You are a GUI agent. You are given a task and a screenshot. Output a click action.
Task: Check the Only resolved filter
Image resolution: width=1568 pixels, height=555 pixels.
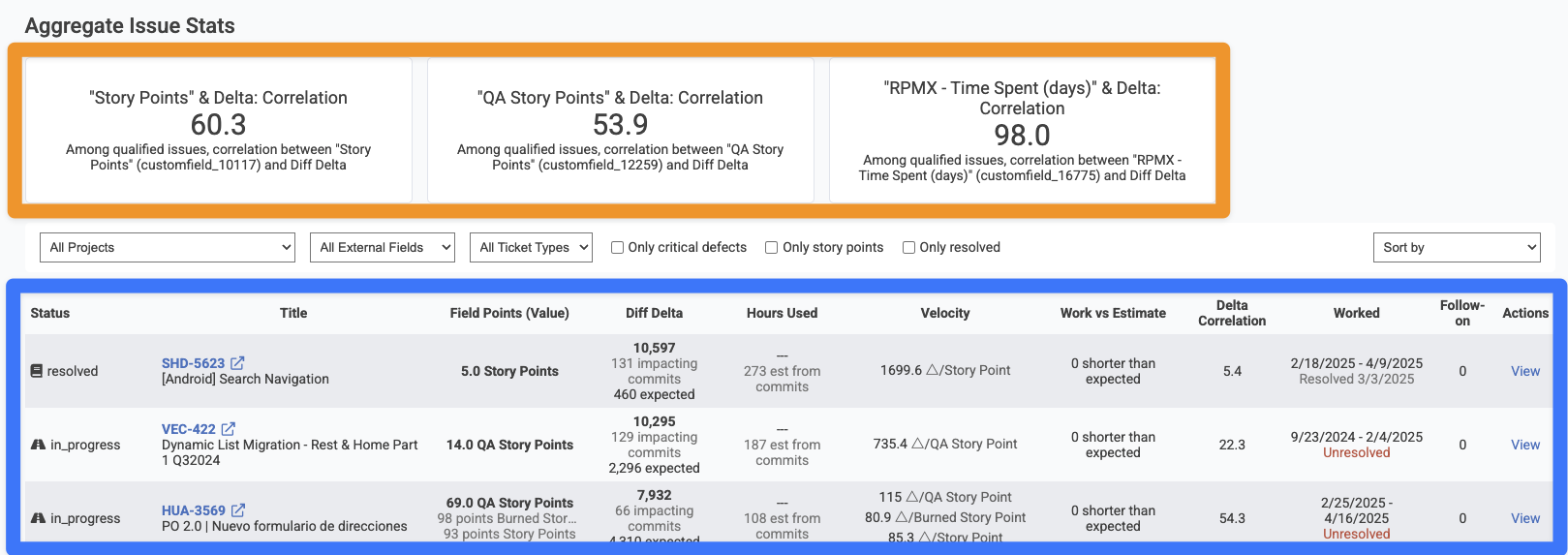click(x=908, y=248)
